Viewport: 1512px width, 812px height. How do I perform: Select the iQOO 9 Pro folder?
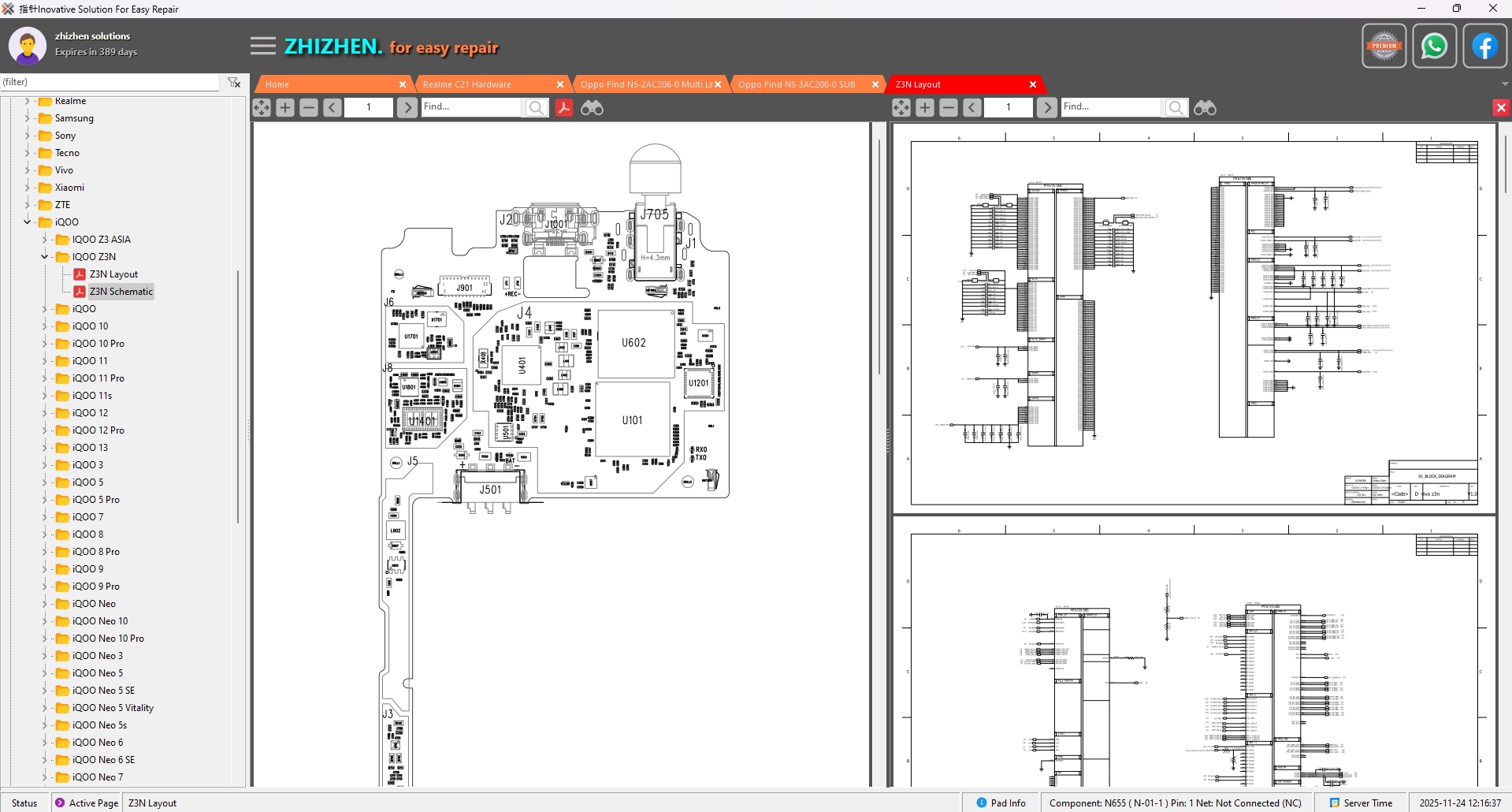pos(95,587)
